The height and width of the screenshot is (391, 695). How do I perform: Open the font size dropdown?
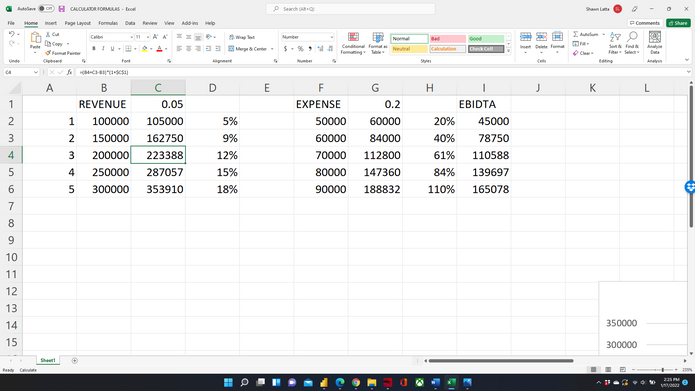click(148, 37)
